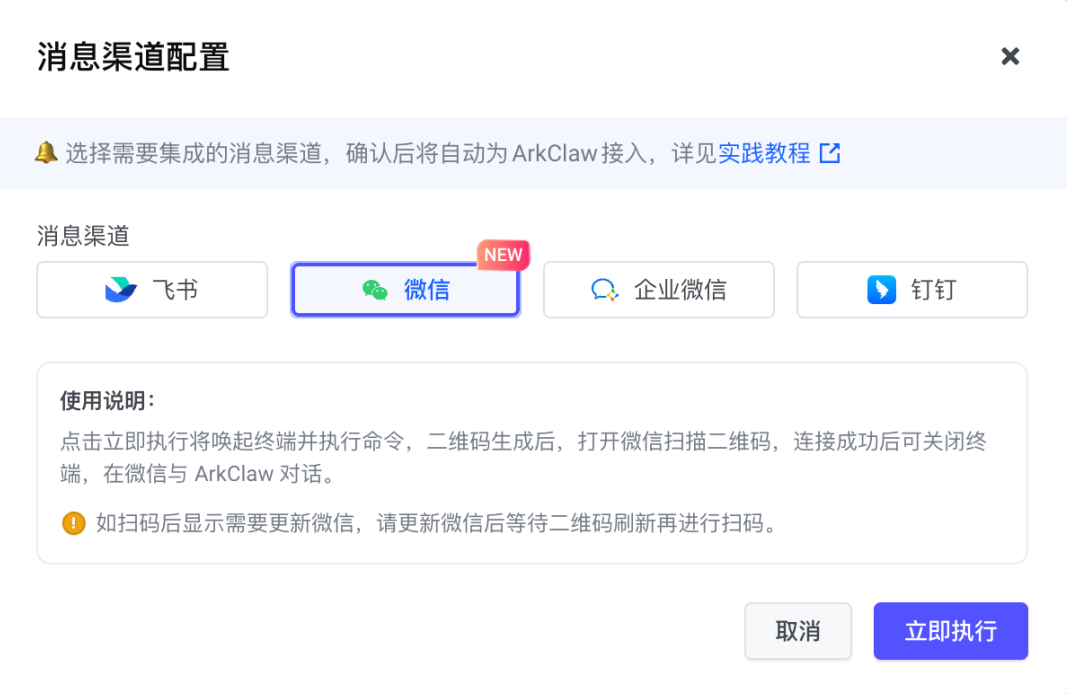Open the 实践教程 tutorial link
The width and height of the screenshot is (1067, 694).
coord(764,153)
